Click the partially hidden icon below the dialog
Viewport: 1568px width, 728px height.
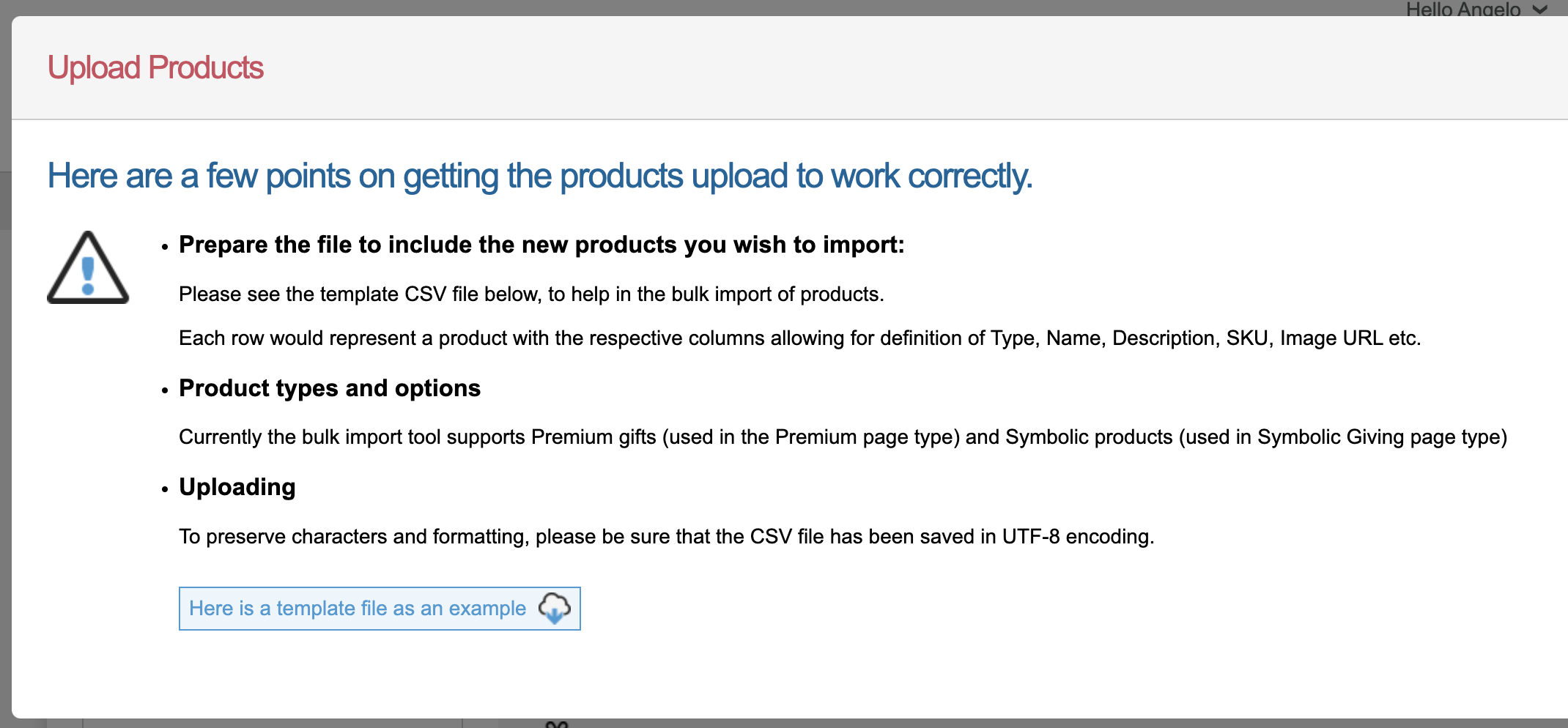(557, 724)
